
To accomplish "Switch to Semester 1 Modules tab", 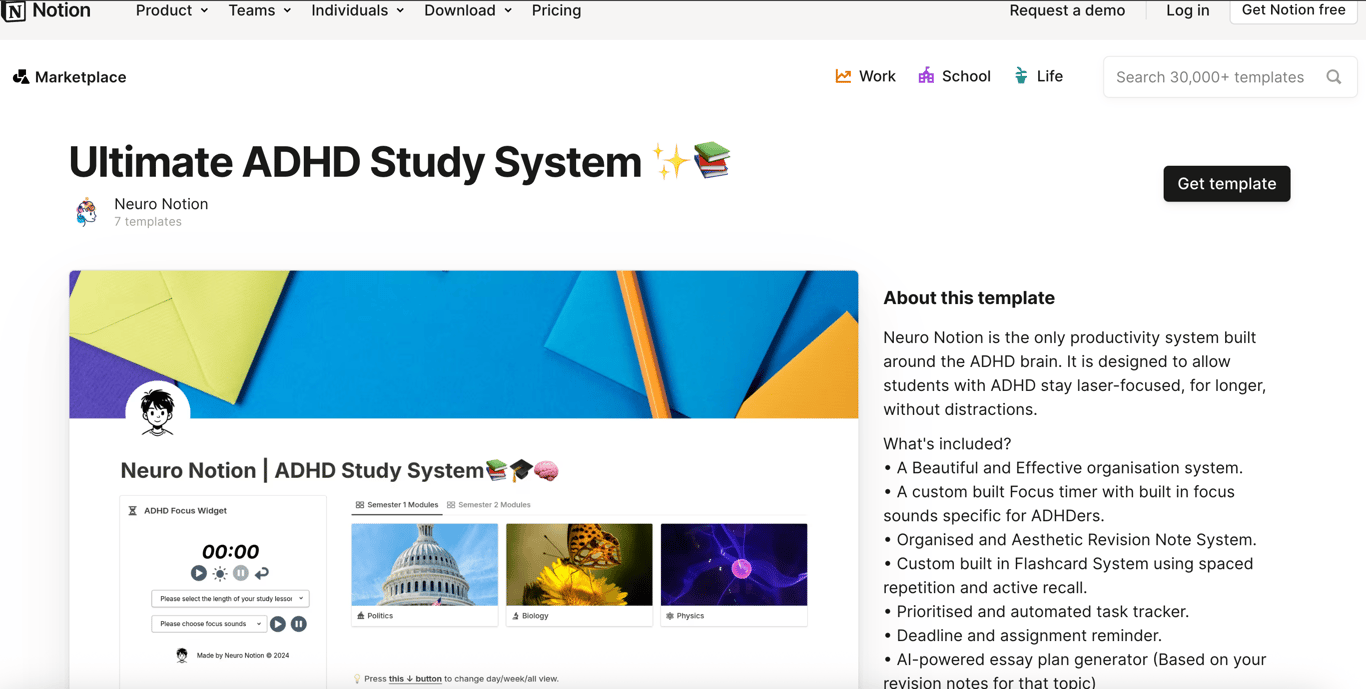I will [x=397, y=505].
